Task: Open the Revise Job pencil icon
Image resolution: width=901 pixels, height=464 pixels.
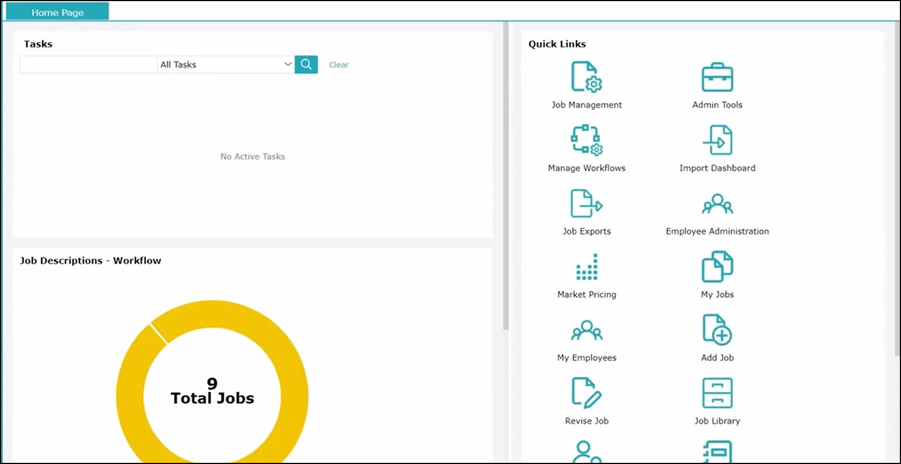Action: [586, 394]
